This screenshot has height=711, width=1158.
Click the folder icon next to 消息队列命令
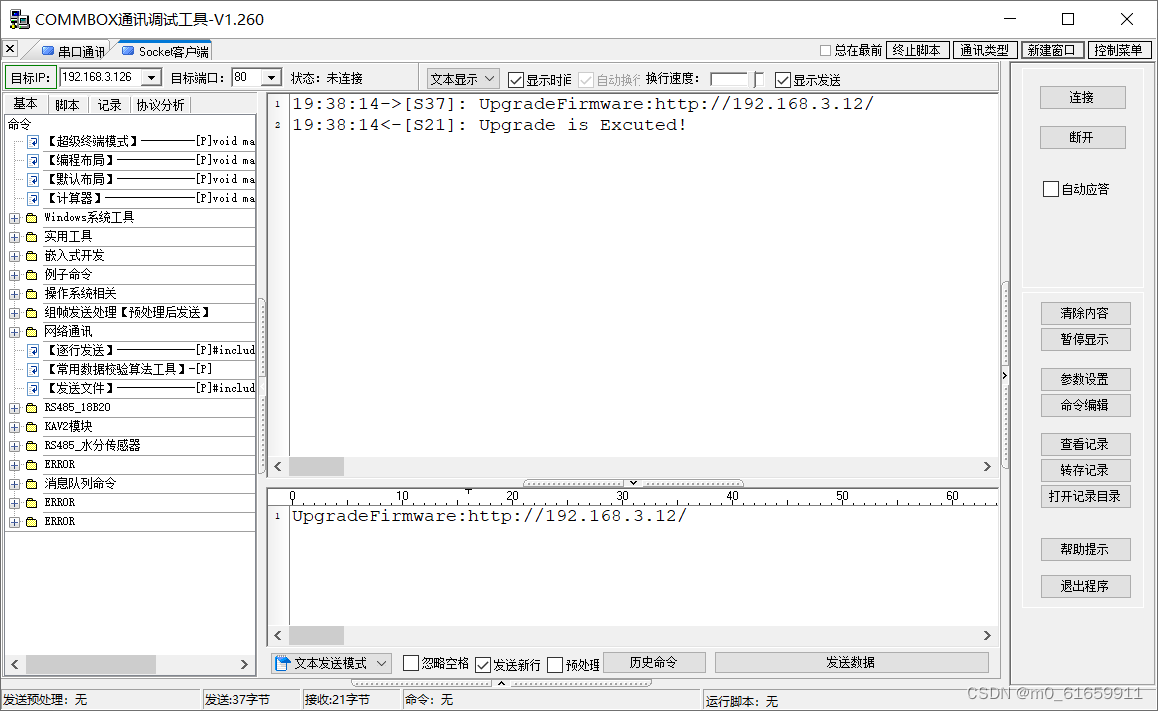pos(32,482)
